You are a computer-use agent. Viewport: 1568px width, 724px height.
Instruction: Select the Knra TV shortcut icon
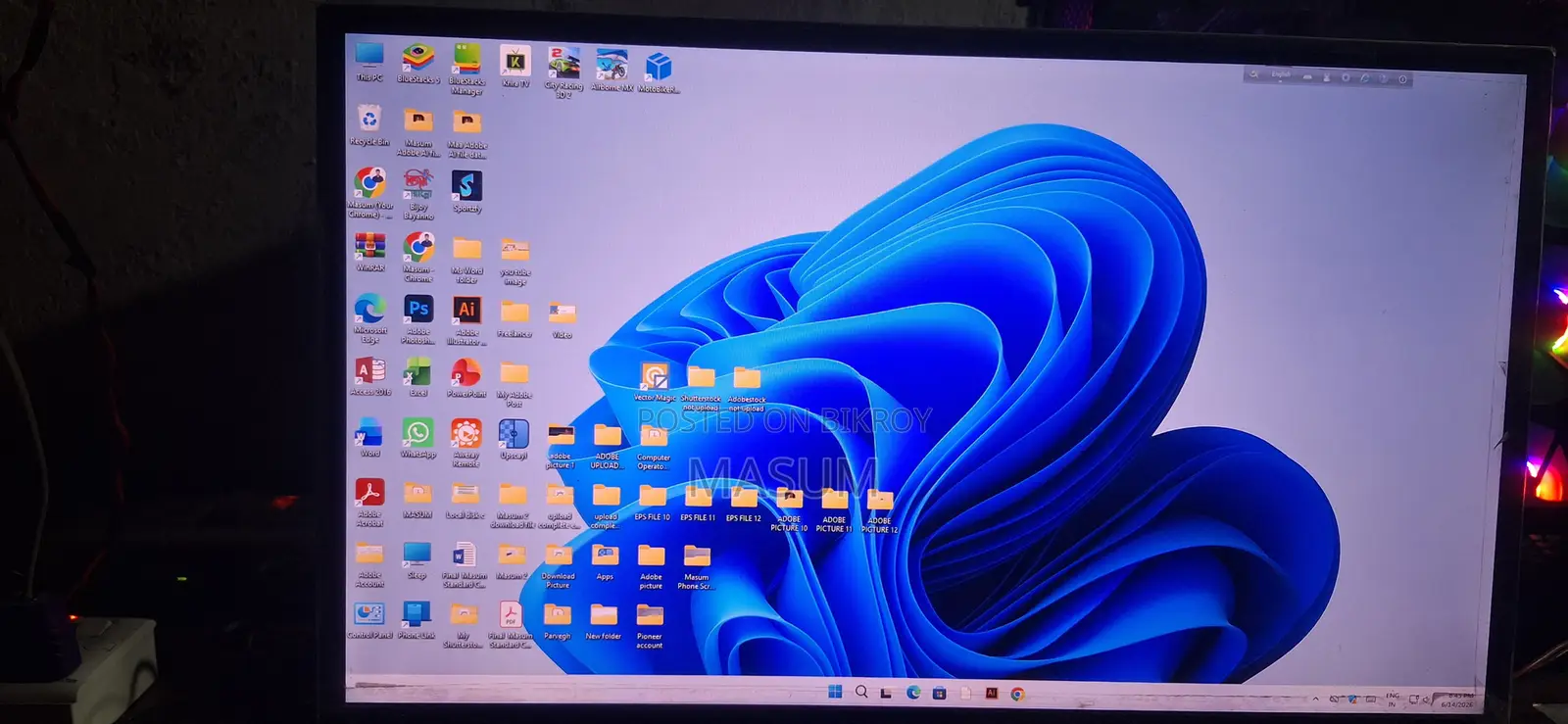(x=515, y=67)
